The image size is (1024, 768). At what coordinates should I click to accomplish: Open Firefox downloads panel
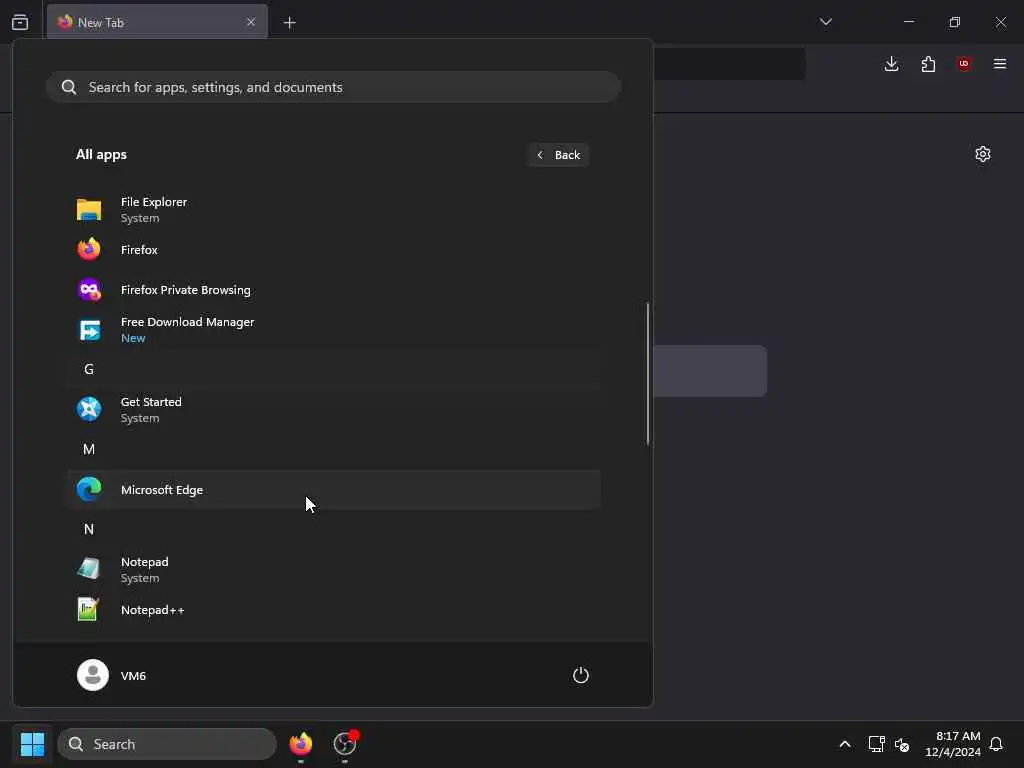point(891,64)
